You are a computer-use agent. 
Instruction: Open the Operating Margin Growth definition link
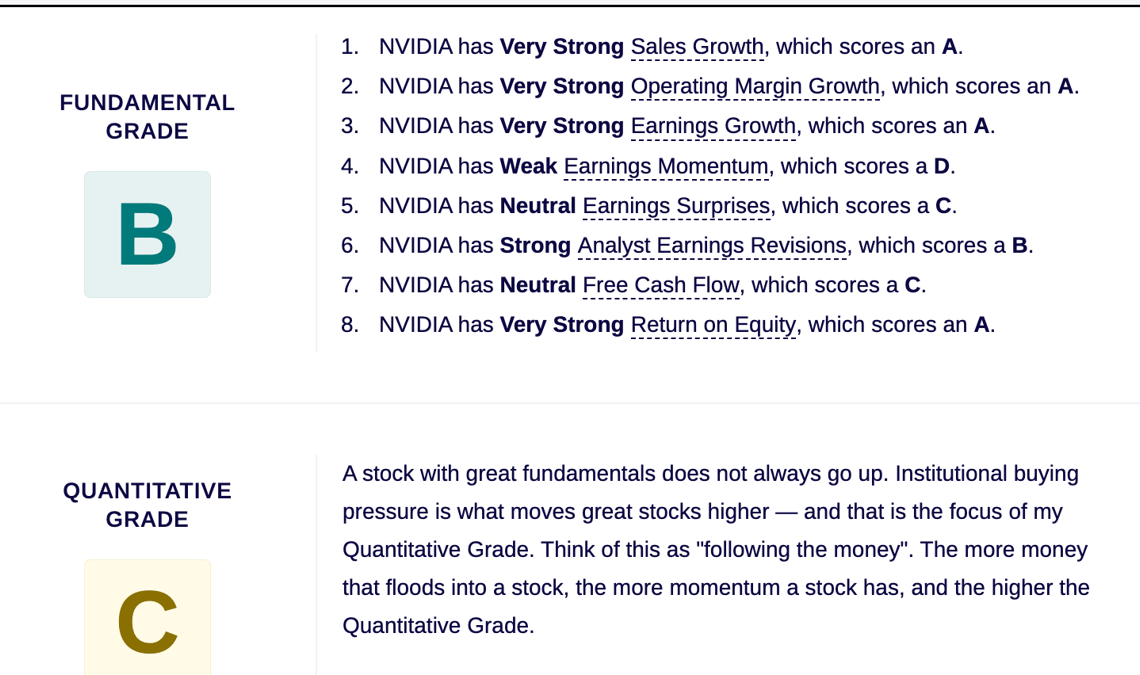point(755,87)
